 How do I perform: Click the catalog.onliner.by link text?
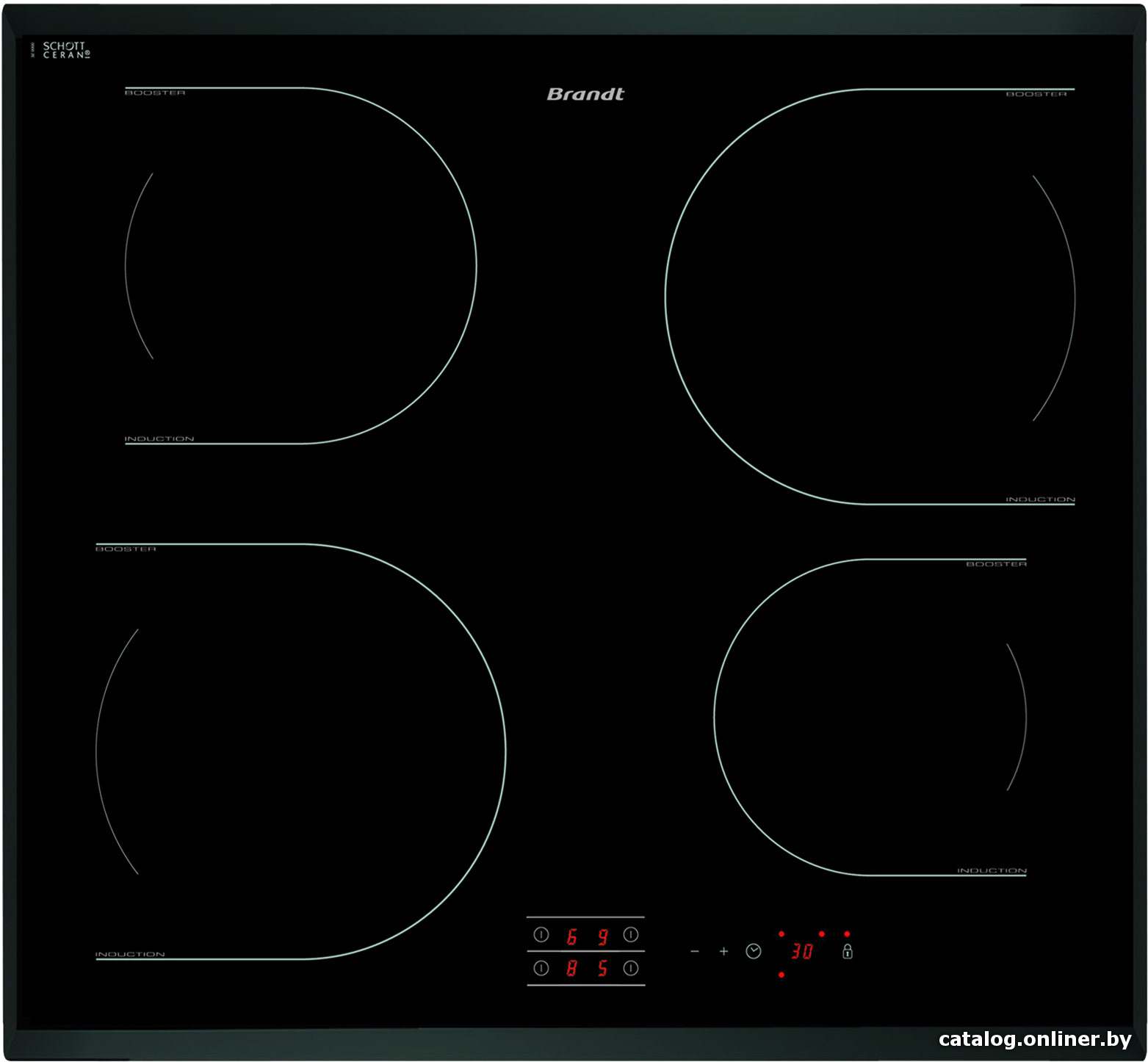pyautogui.click(x=1035, y=1039)
